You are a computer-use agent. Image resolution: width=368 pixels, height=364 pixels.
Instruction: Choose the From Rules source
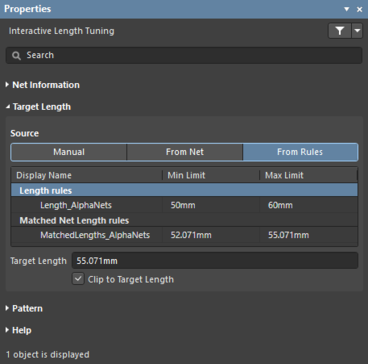point(300,152)
